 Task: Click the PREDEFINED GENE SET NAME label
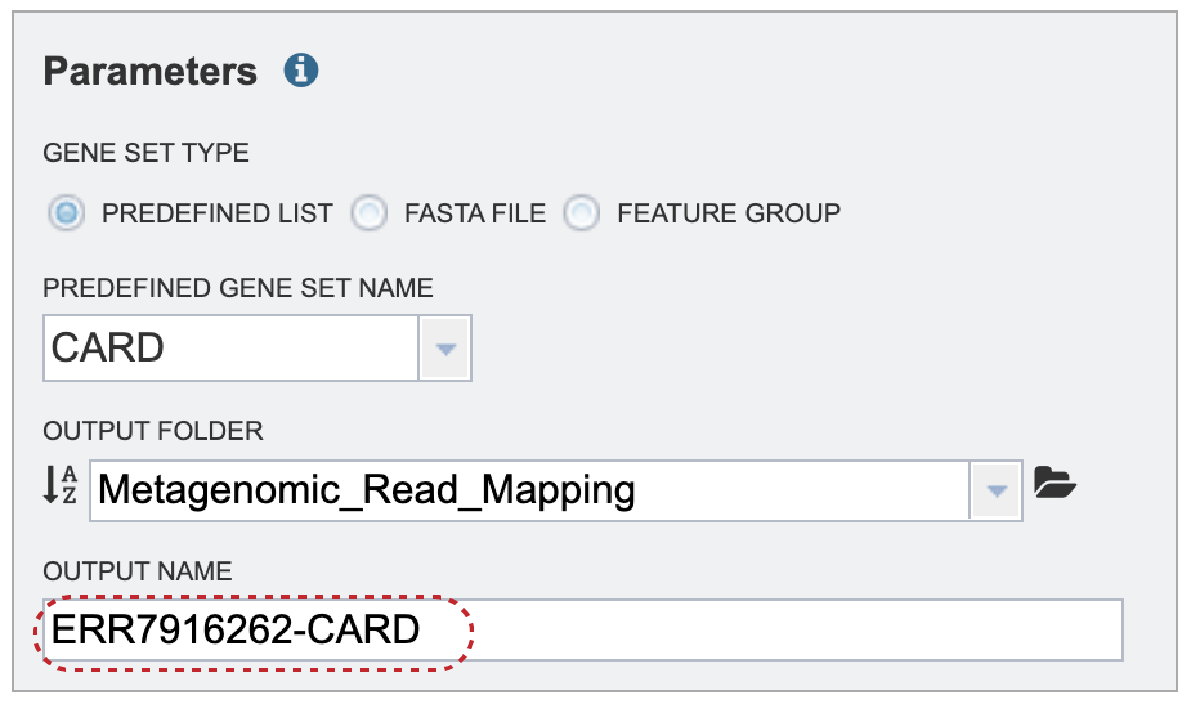coord(238,288)
